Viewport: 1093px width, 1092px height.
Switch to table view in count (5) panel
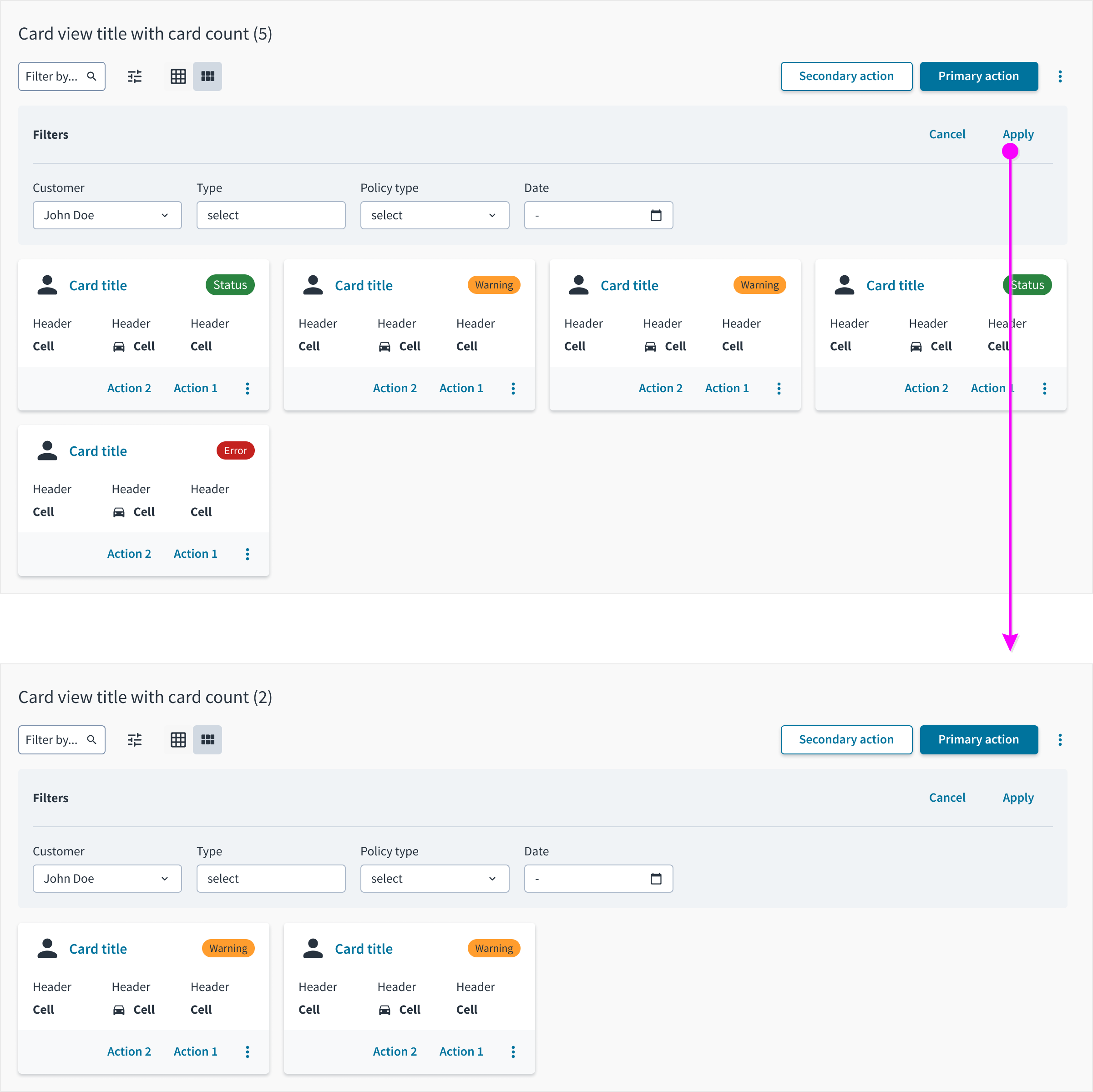coord(178,76)
